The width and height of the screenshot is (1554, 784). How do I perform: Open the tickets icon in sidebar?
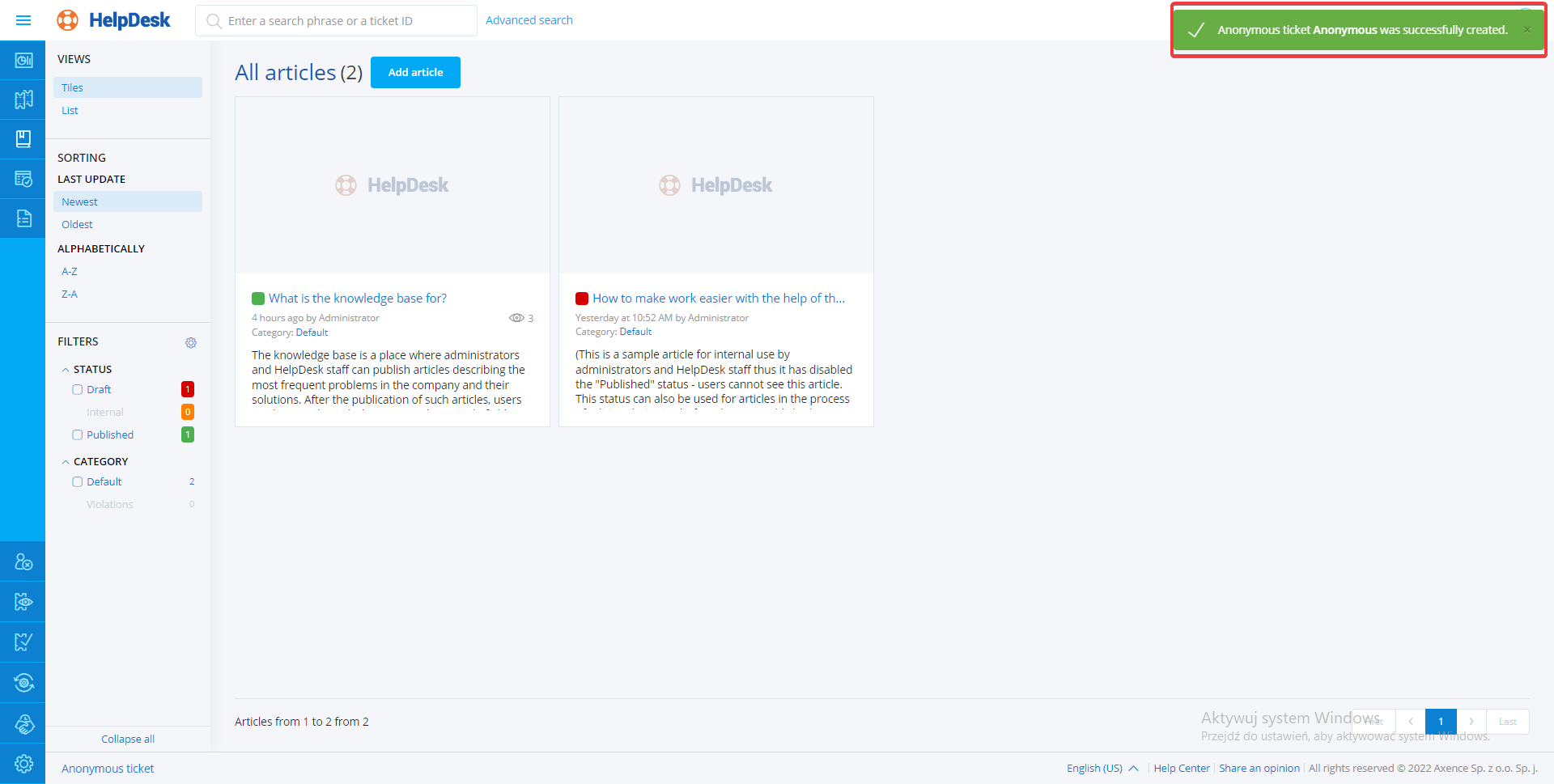23,100
